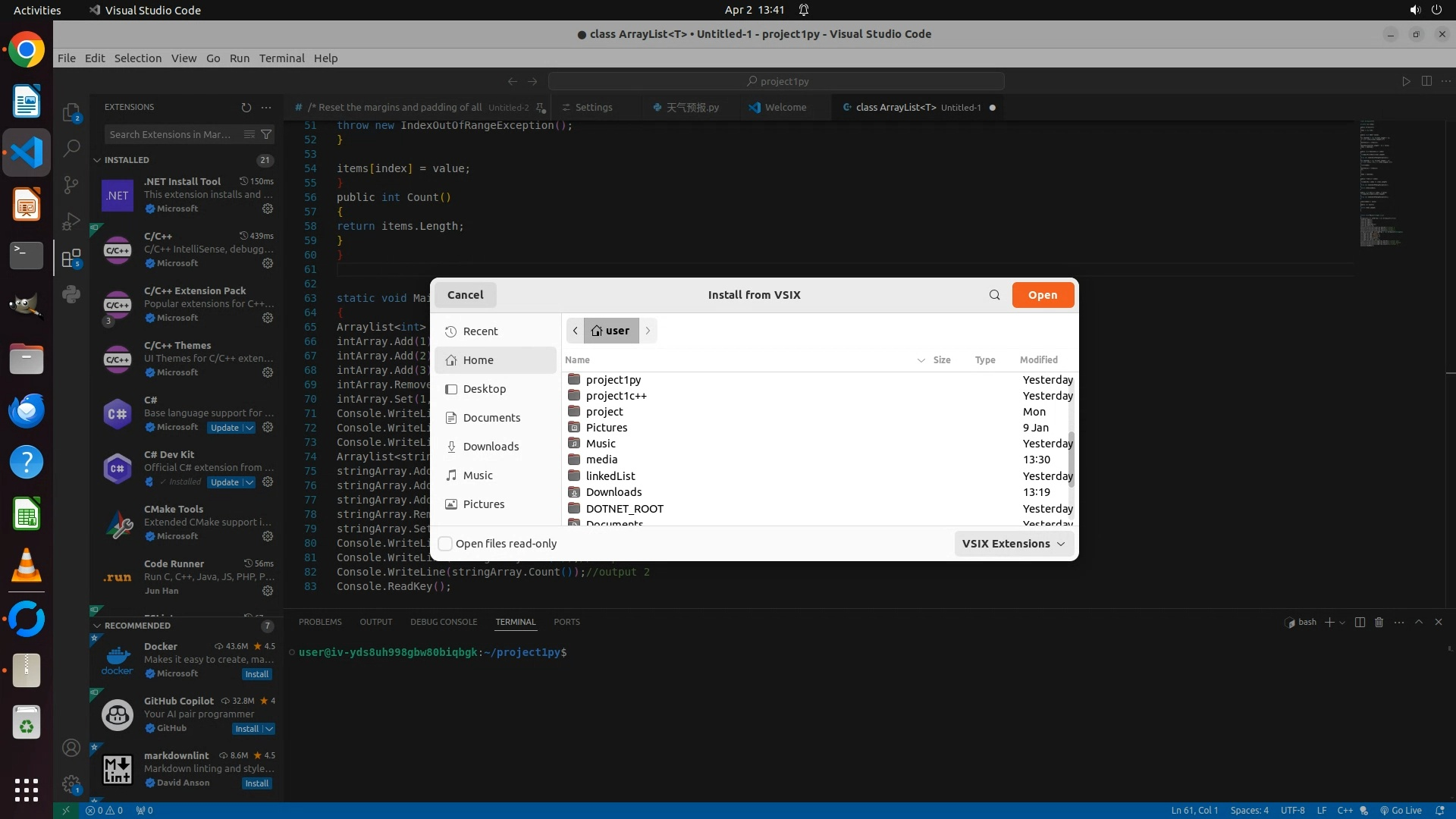Open Source Control in the activity bar
This screenshot has height=819, width=1456.
[71, 184]
